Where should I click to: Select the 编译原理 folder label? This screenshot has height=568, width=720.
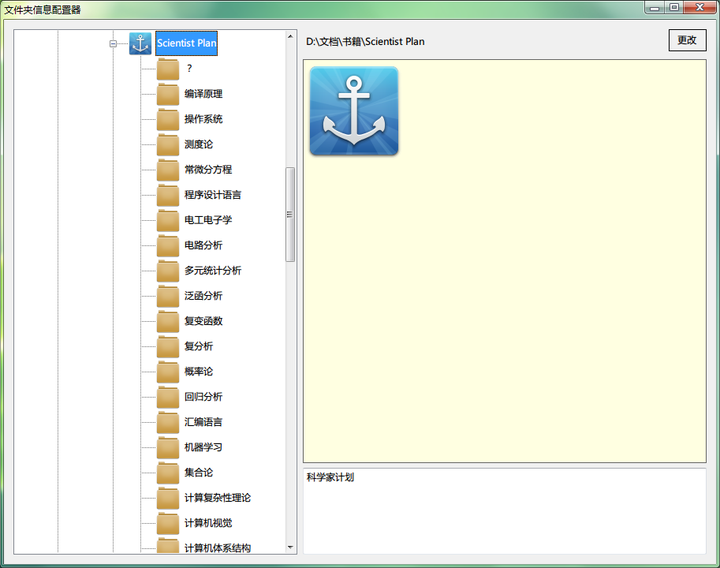(x=203, y=94)
